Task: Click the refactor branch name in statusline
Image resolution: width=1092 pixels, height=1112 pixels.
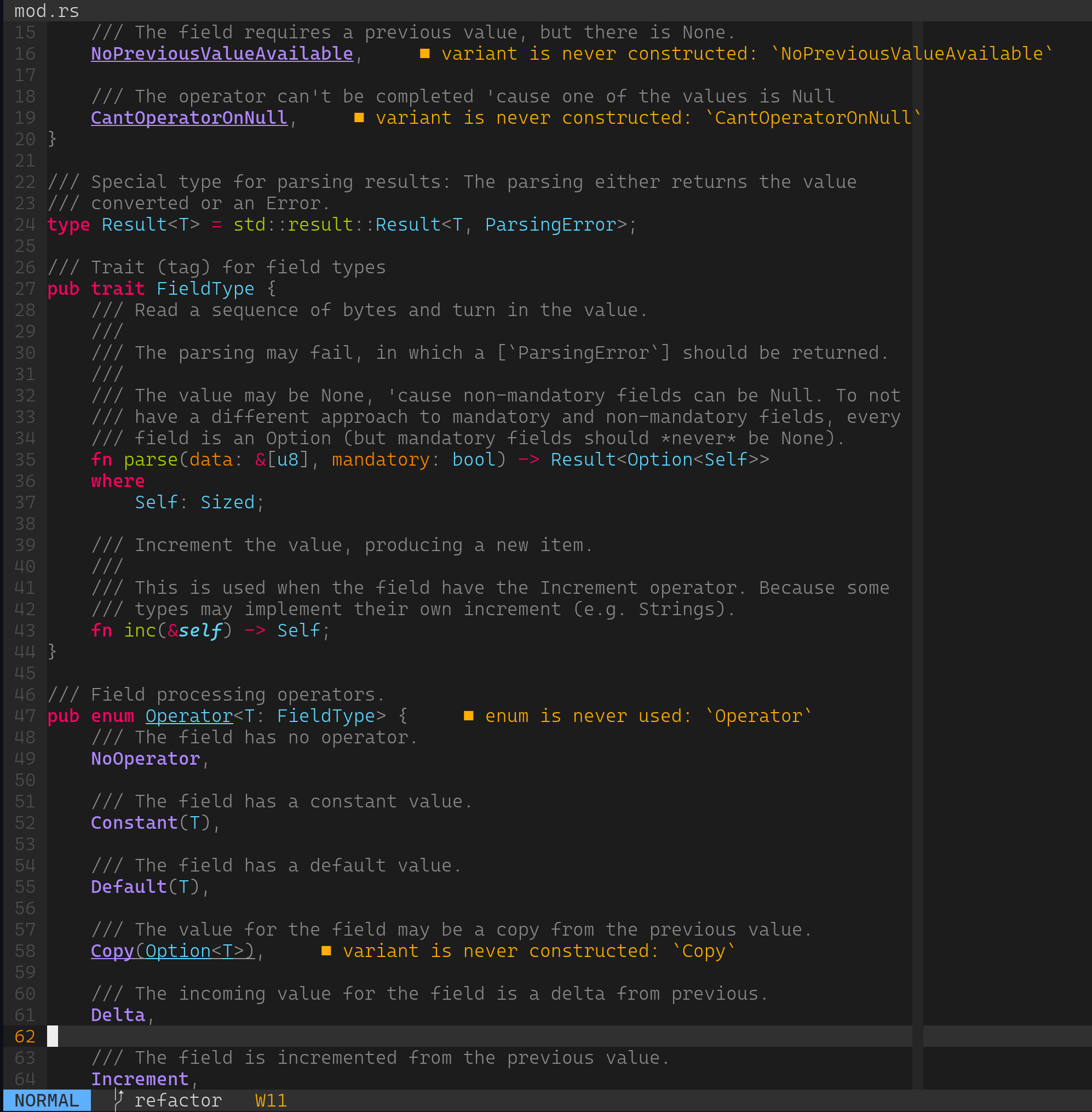Action: coord(178,1100)
